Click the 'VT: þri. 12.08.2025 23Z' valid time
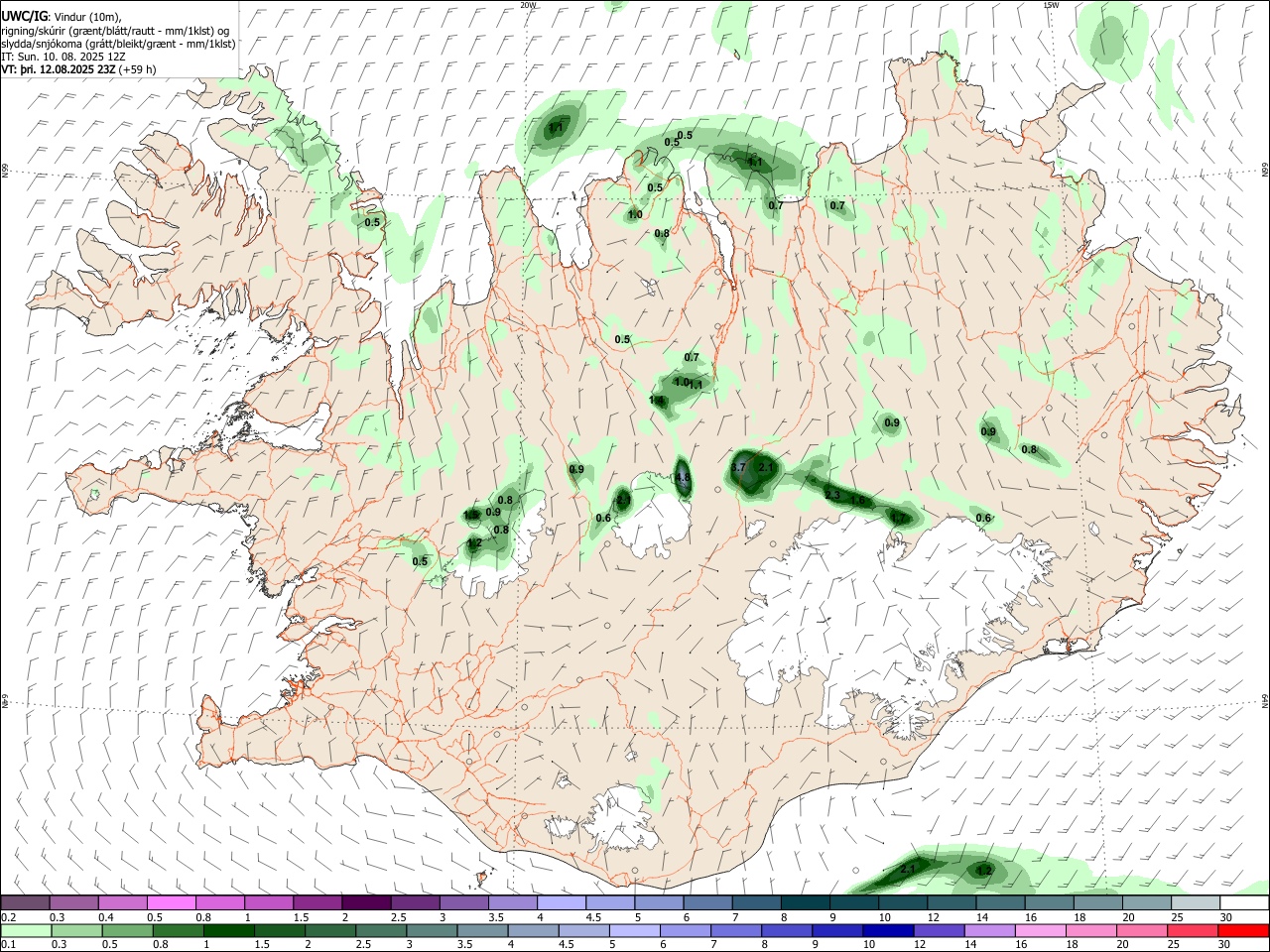The height and width of the screenshot is (952, 1270). tap(59, 69)
